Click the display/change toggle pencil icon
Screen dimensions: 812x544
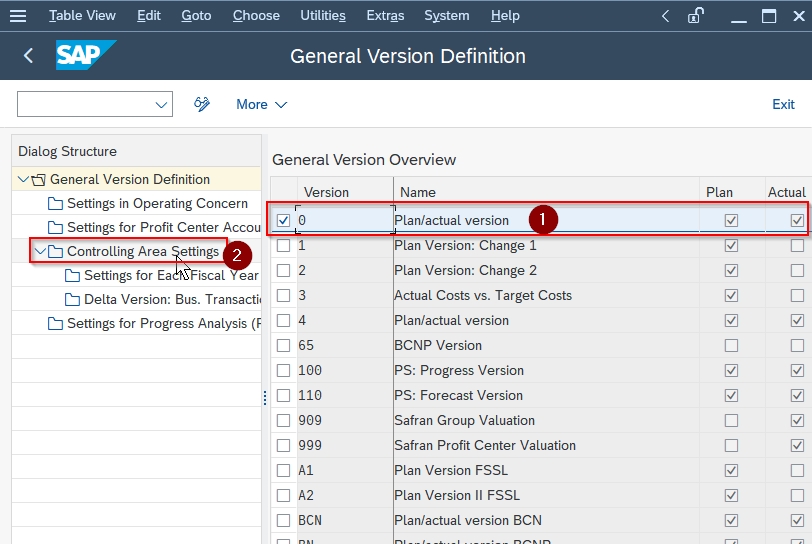201,104
